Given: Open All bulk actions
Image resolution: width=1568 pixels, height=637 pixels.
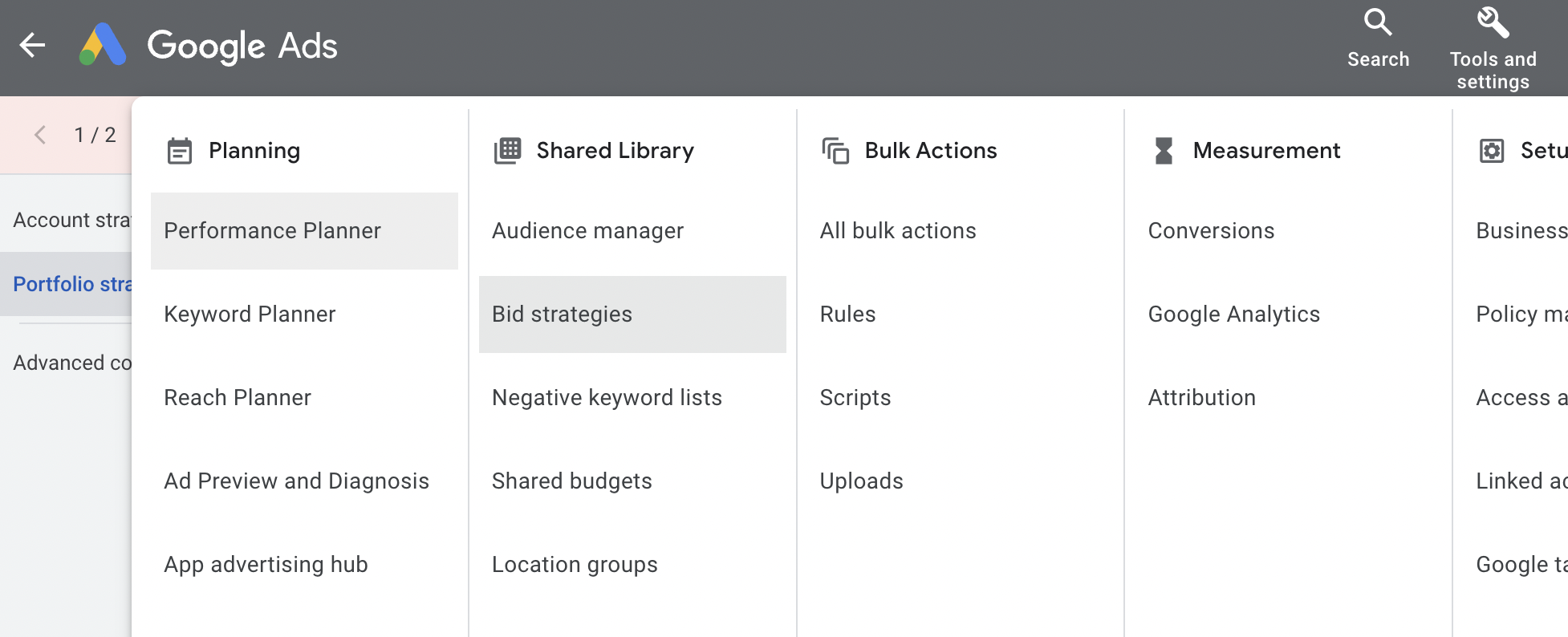Looking at the screenshot, I should (898, 231).
